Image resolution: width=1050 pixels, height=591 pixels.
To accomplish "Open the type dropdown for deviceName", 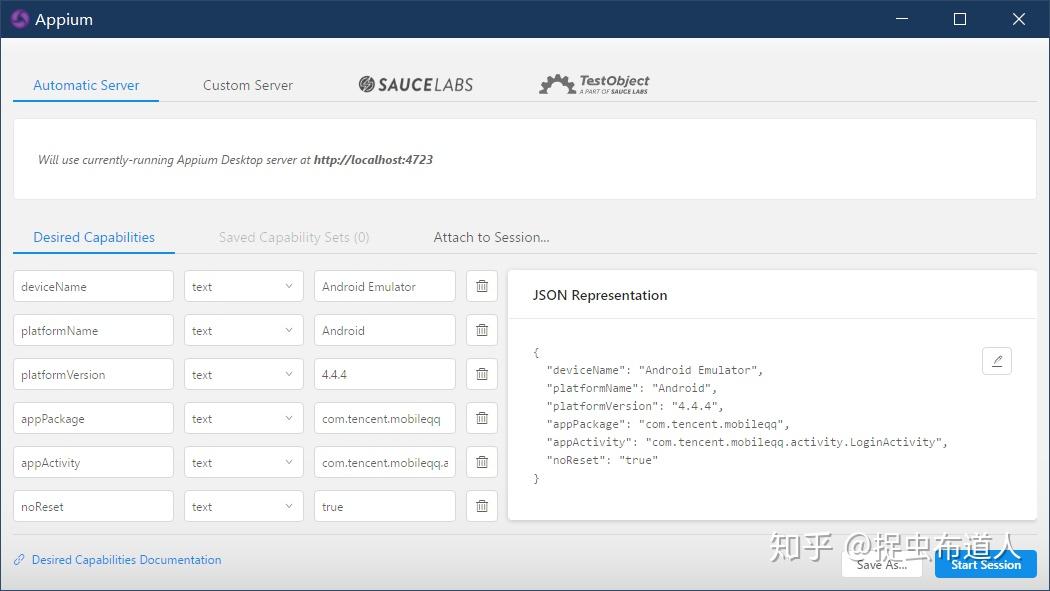I will [x=243, y=286].
